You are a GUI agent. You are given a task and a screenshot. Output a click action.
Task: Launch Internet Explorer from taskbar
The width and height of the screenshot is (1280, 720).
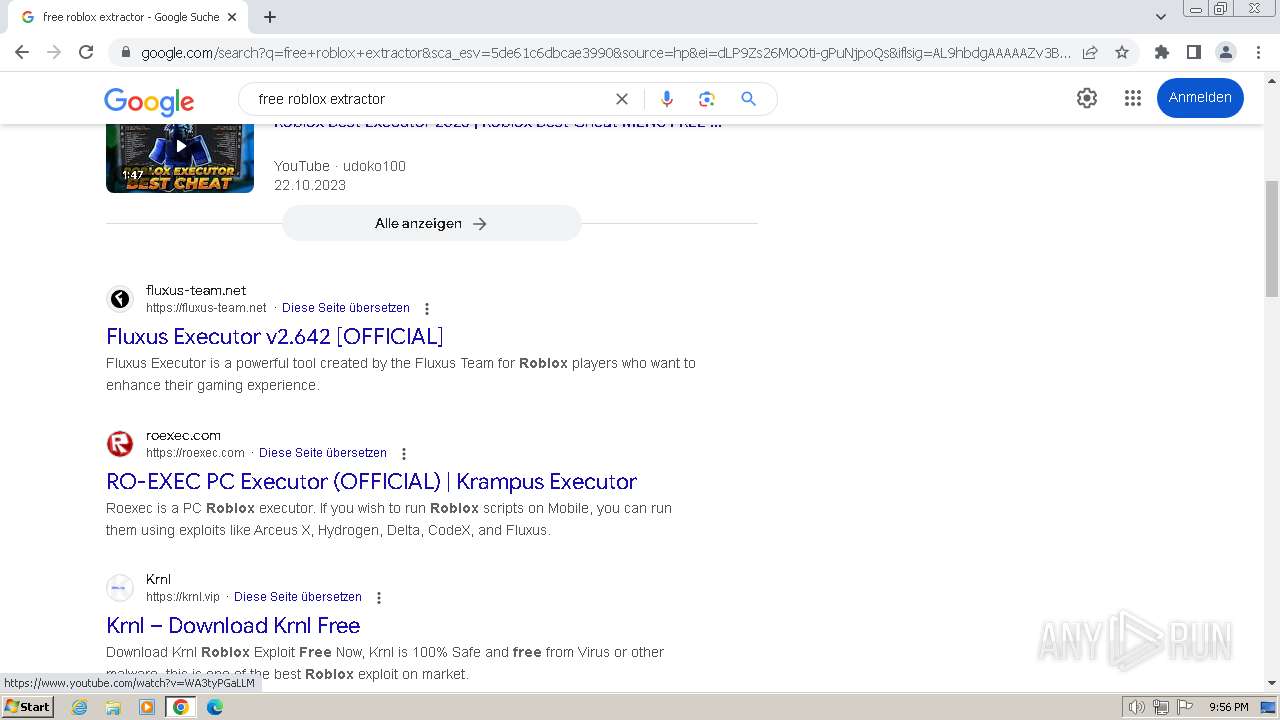(x=80, y=707)
